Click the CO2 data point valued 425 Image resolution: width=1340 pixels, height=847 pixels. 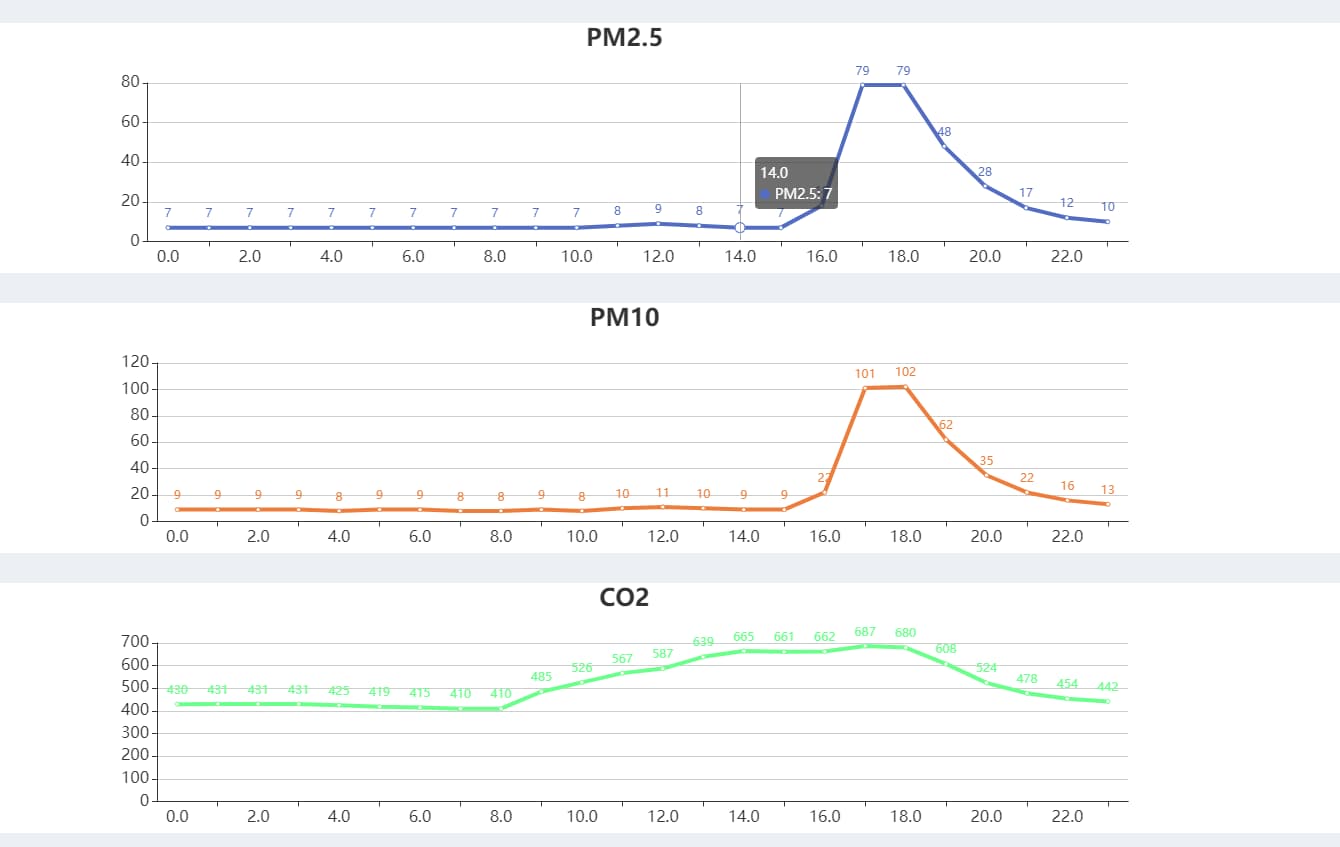pos(339,705)
